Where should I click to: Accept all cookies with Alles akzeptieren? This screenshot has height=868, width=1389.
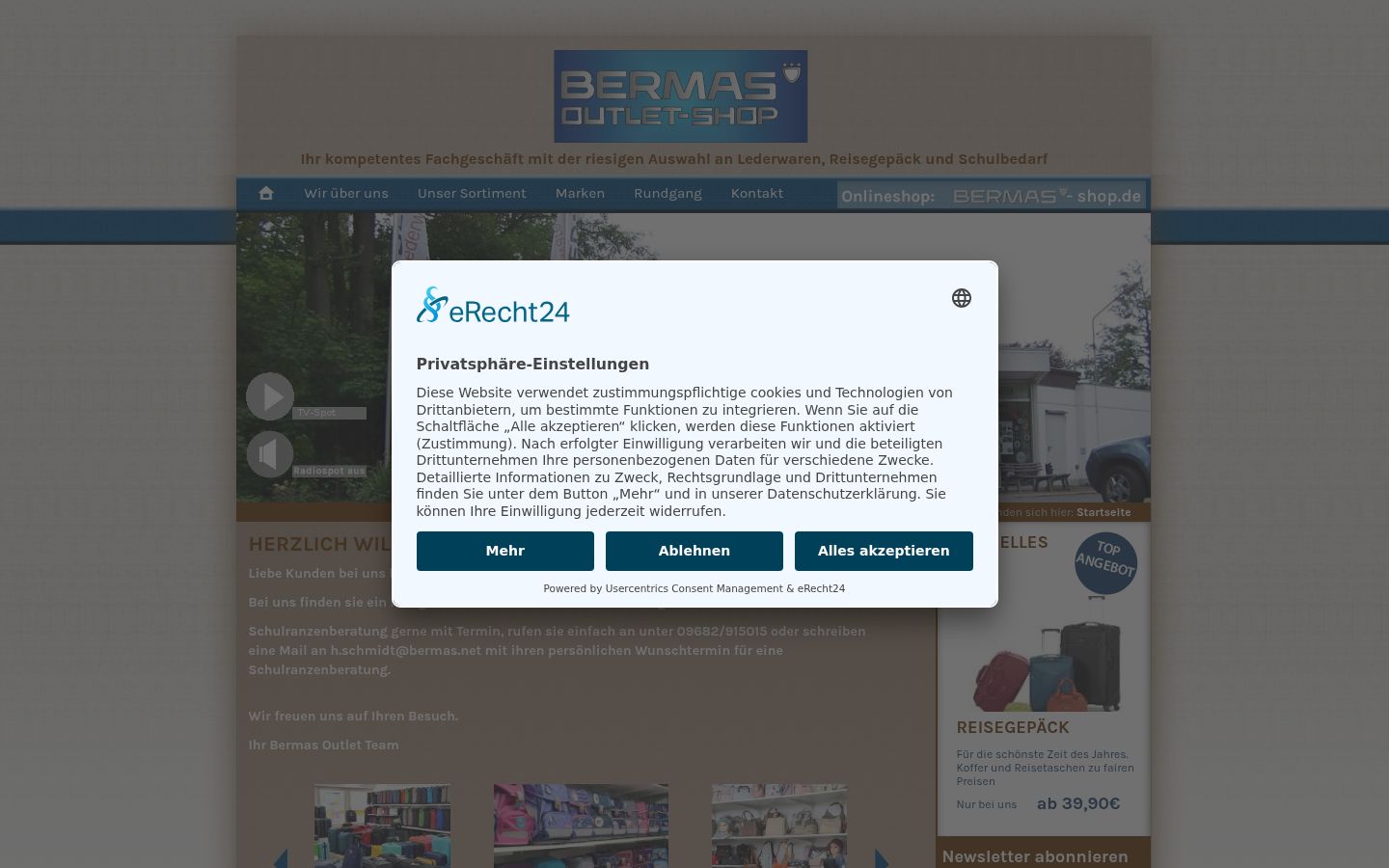[x=884, y=551]
